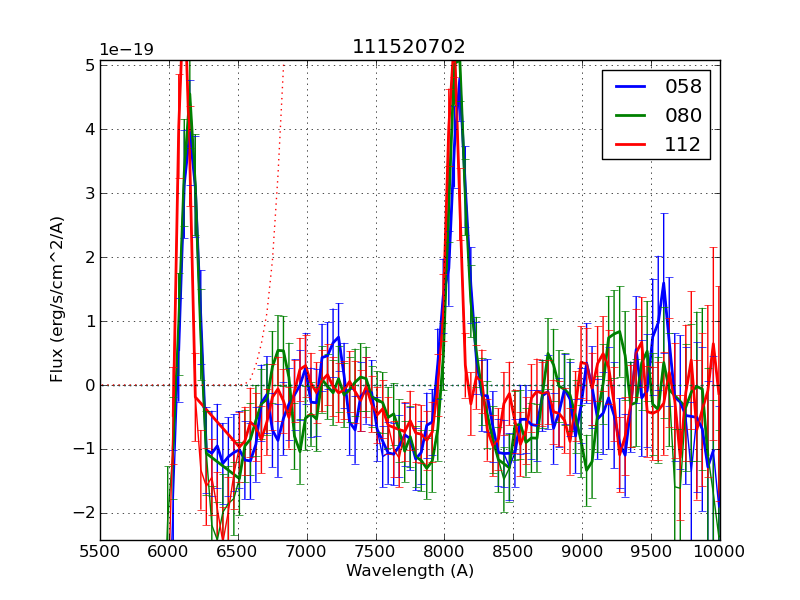Click the 10000 x-axis tick label
The height and width of the screenshot is (600, 800).
[x=719, y=551]
